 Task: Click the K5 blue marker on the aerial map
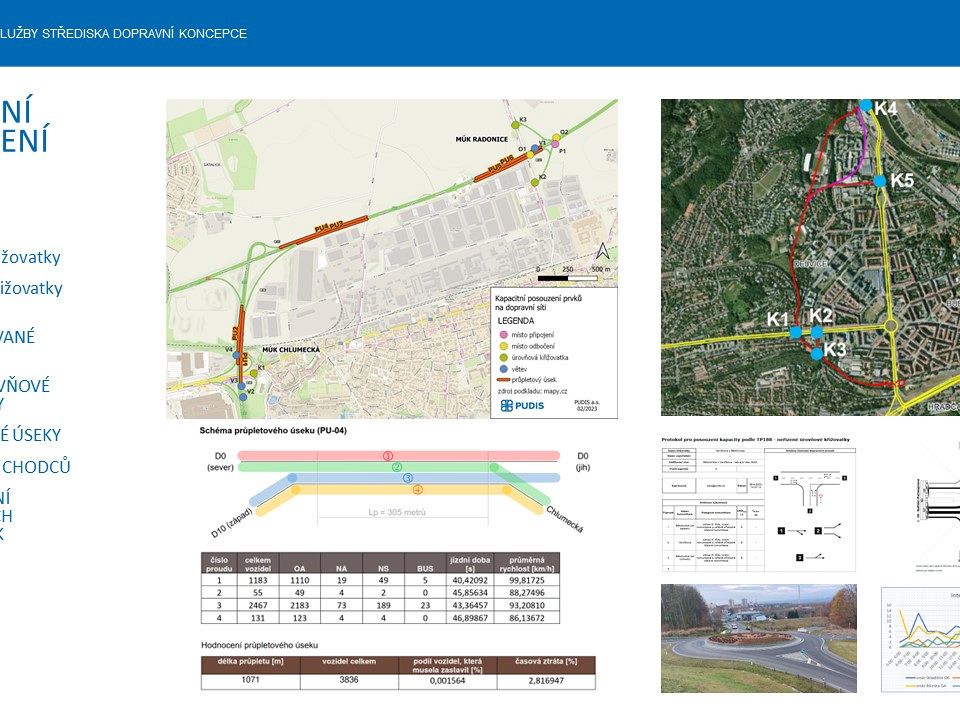coord(880,181)
